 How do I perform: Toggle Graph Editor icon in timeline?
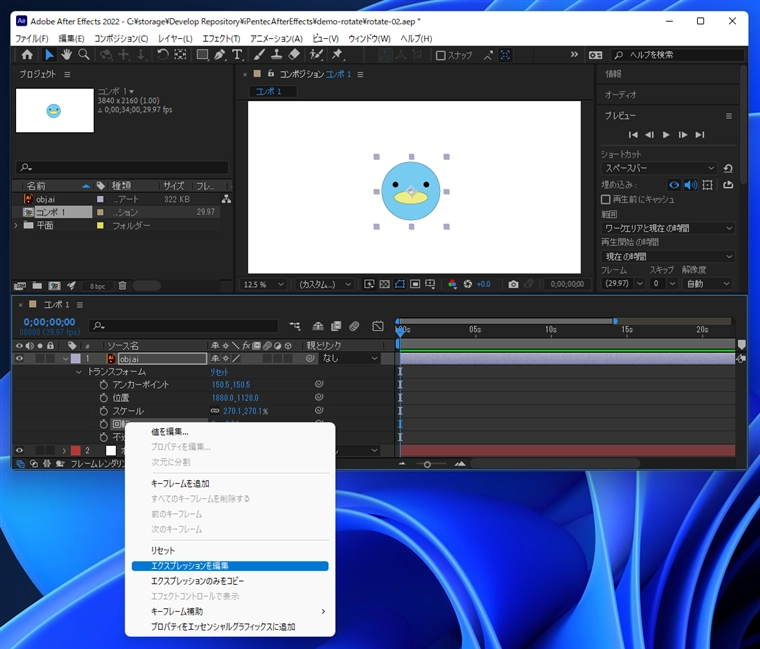[378, 326]
